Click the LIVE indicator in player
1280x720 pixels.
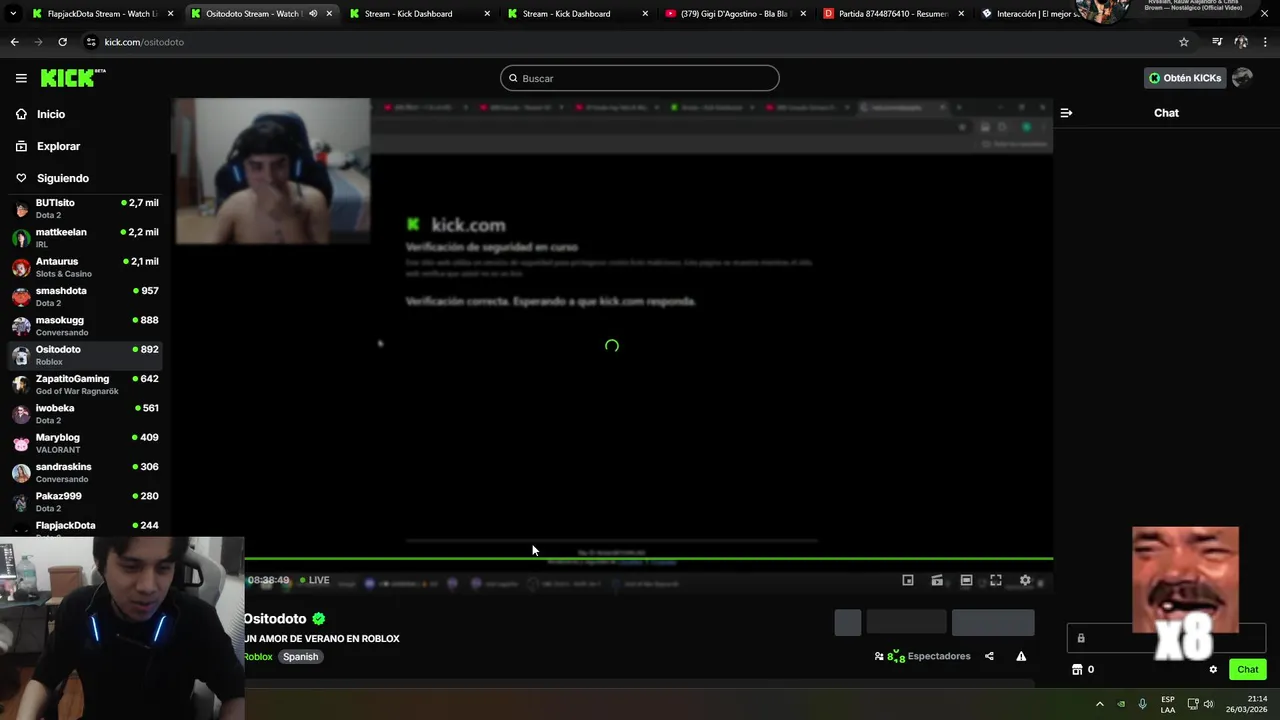point(315,580)
